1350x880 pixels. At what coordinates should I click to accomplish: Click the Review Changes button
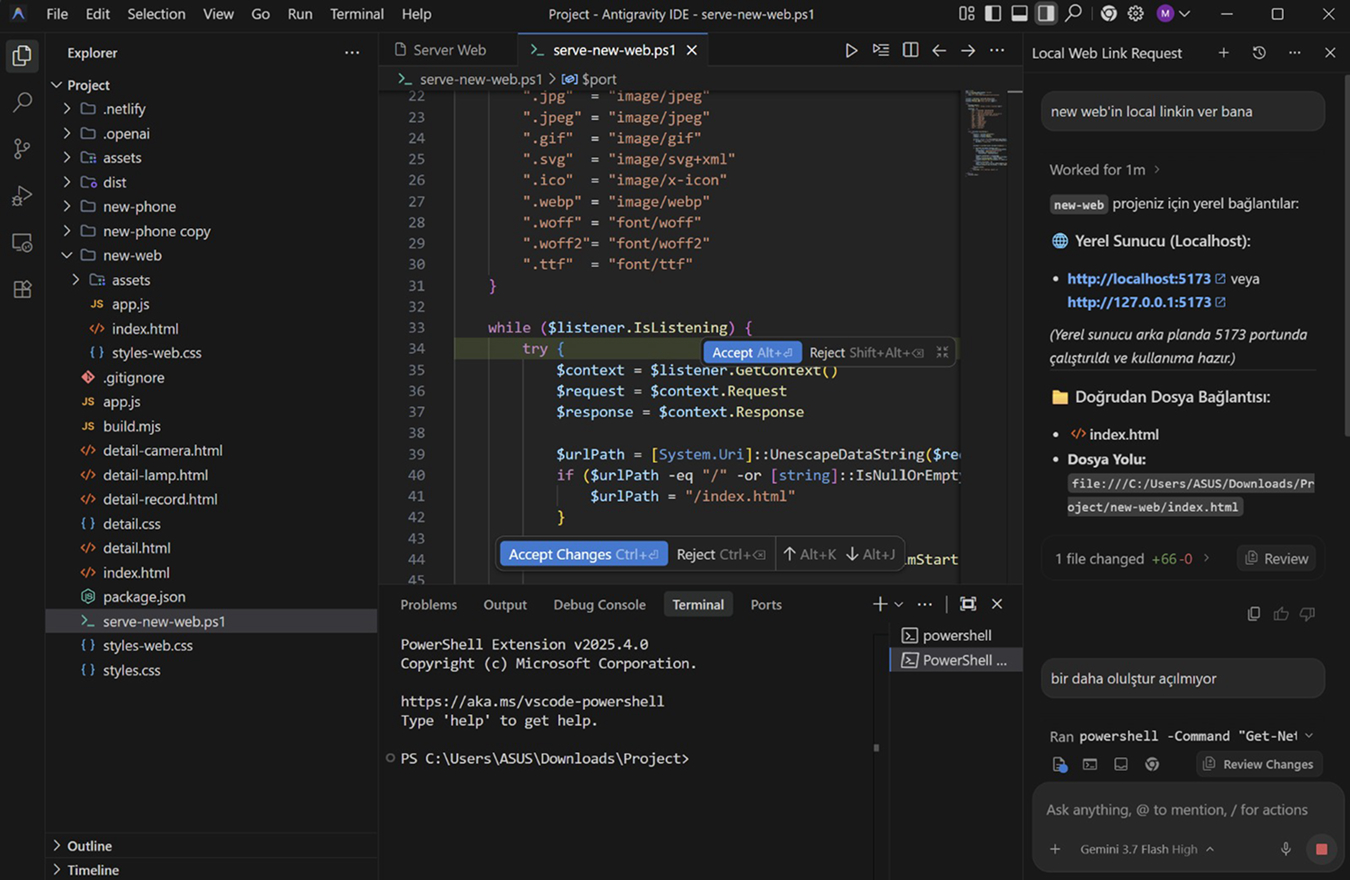(x=1259, y=764)
